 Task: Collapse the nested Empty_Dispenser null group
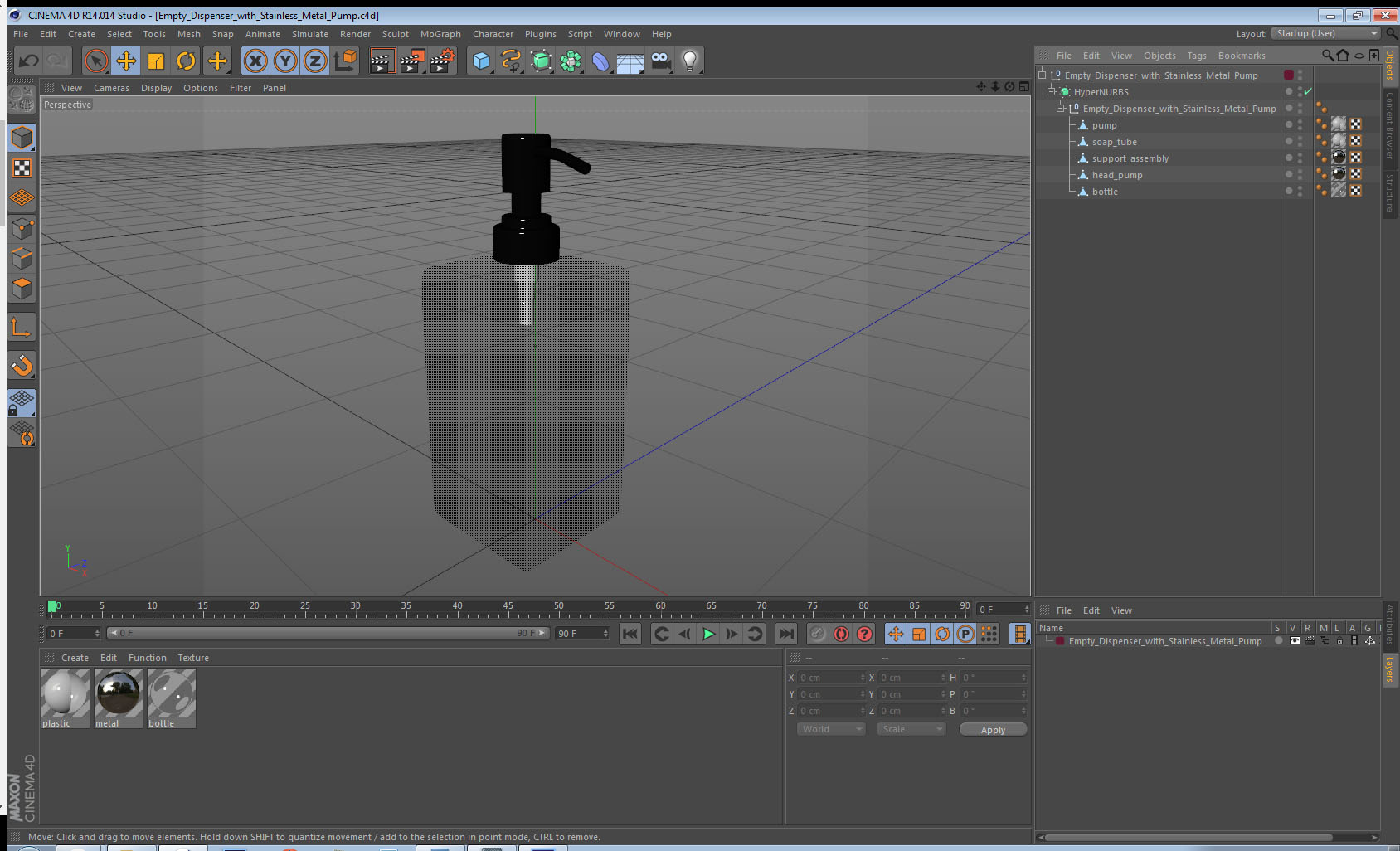coord(1060,108)
